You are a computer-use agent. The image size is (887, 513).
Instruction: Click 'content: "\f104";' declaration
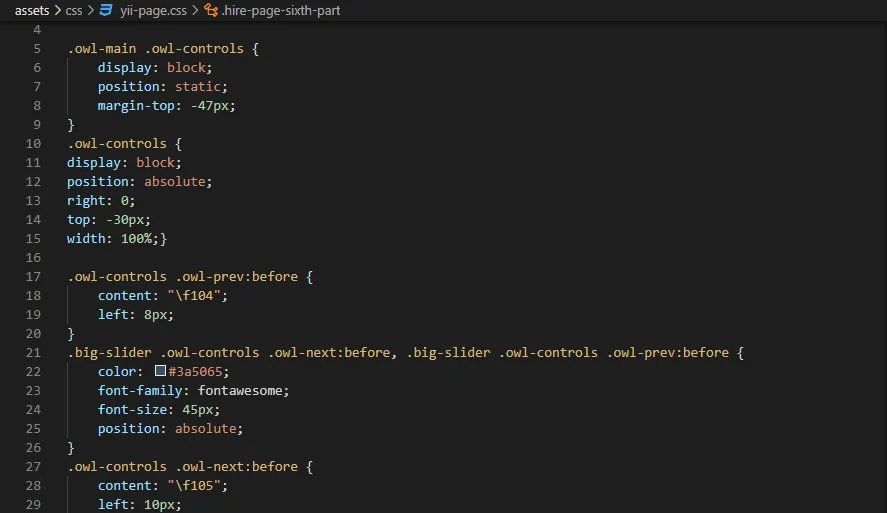tap(162, 296)
